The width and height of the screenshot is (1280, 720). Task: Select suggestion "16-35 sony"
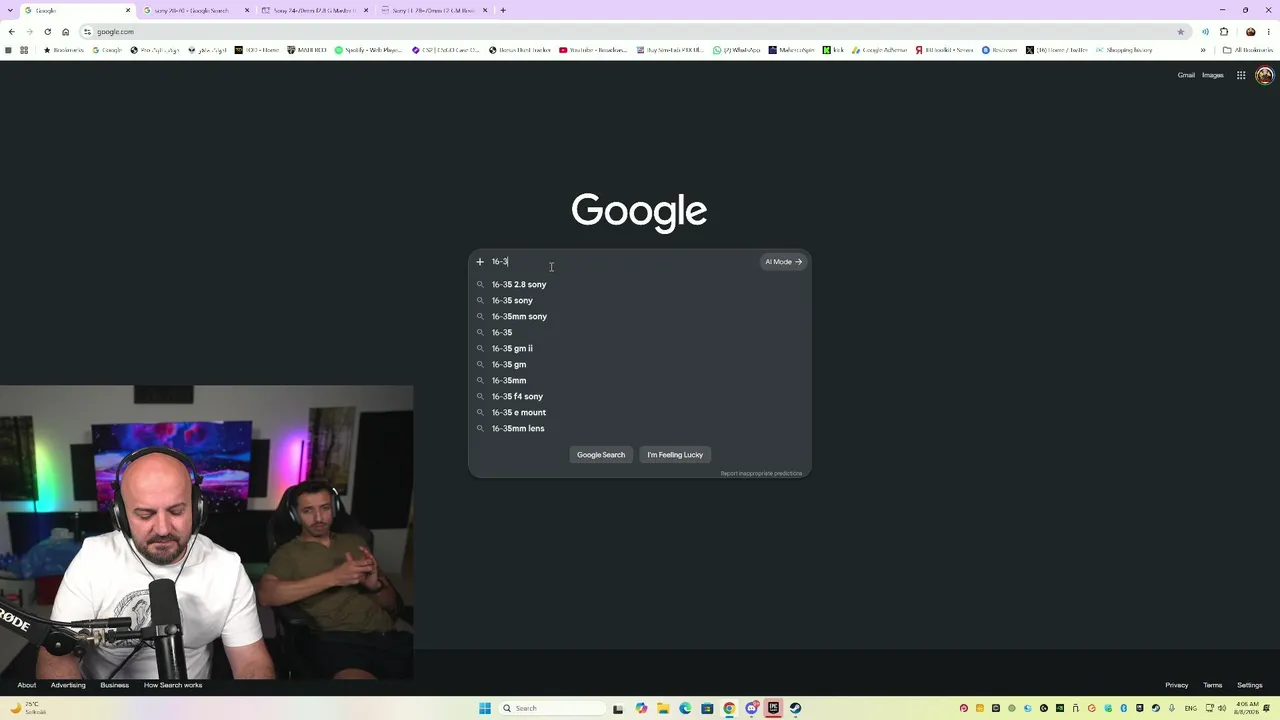[x=640, y=301]
